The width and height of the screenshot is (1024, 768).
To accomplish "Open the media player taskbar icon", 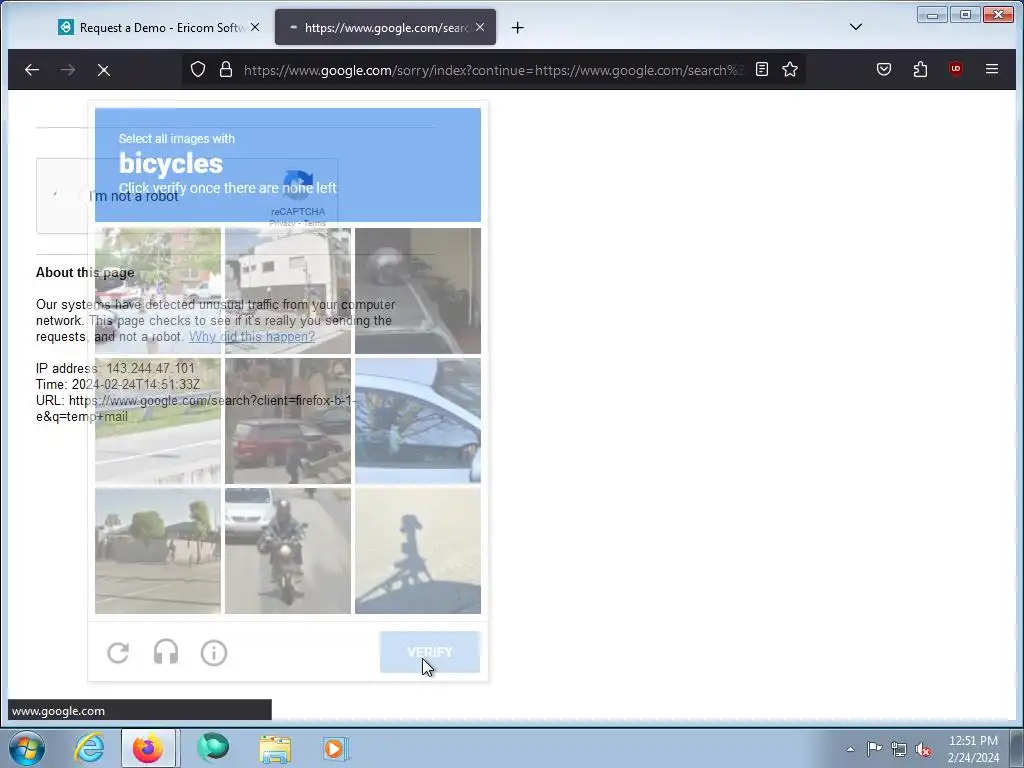I will point(335,748).
